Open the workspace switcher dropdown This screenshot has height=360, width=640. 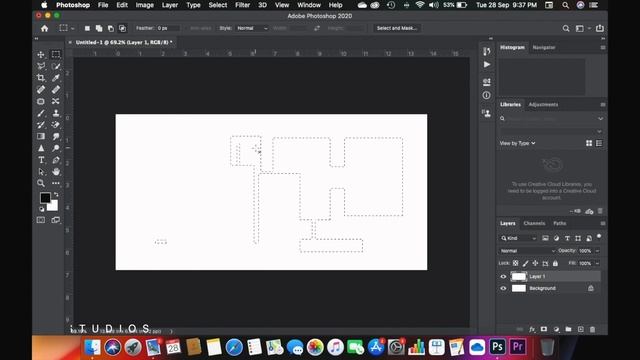[x=583, y=28]
